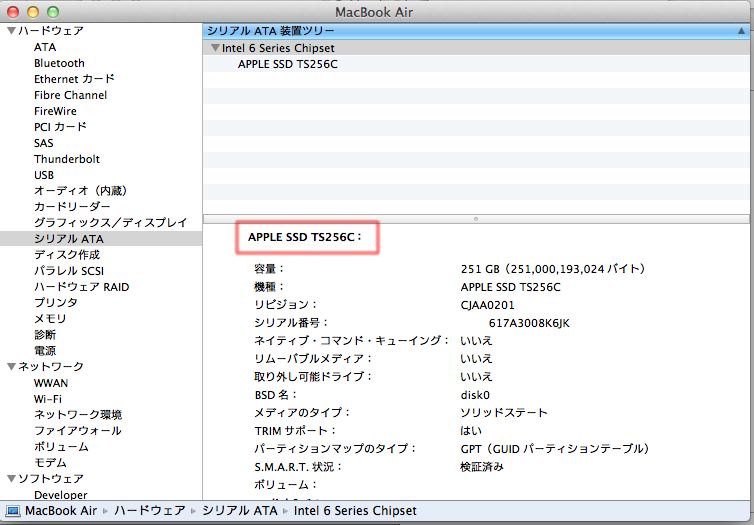Select ディスク作成 in the sidebar
The image size is (754, 525).
(67, 255)
